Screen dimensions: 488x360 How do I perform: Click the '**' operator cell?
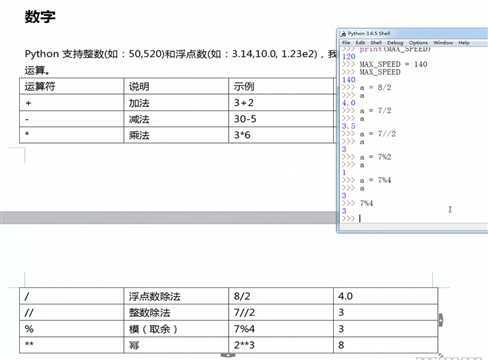(72, 345)
